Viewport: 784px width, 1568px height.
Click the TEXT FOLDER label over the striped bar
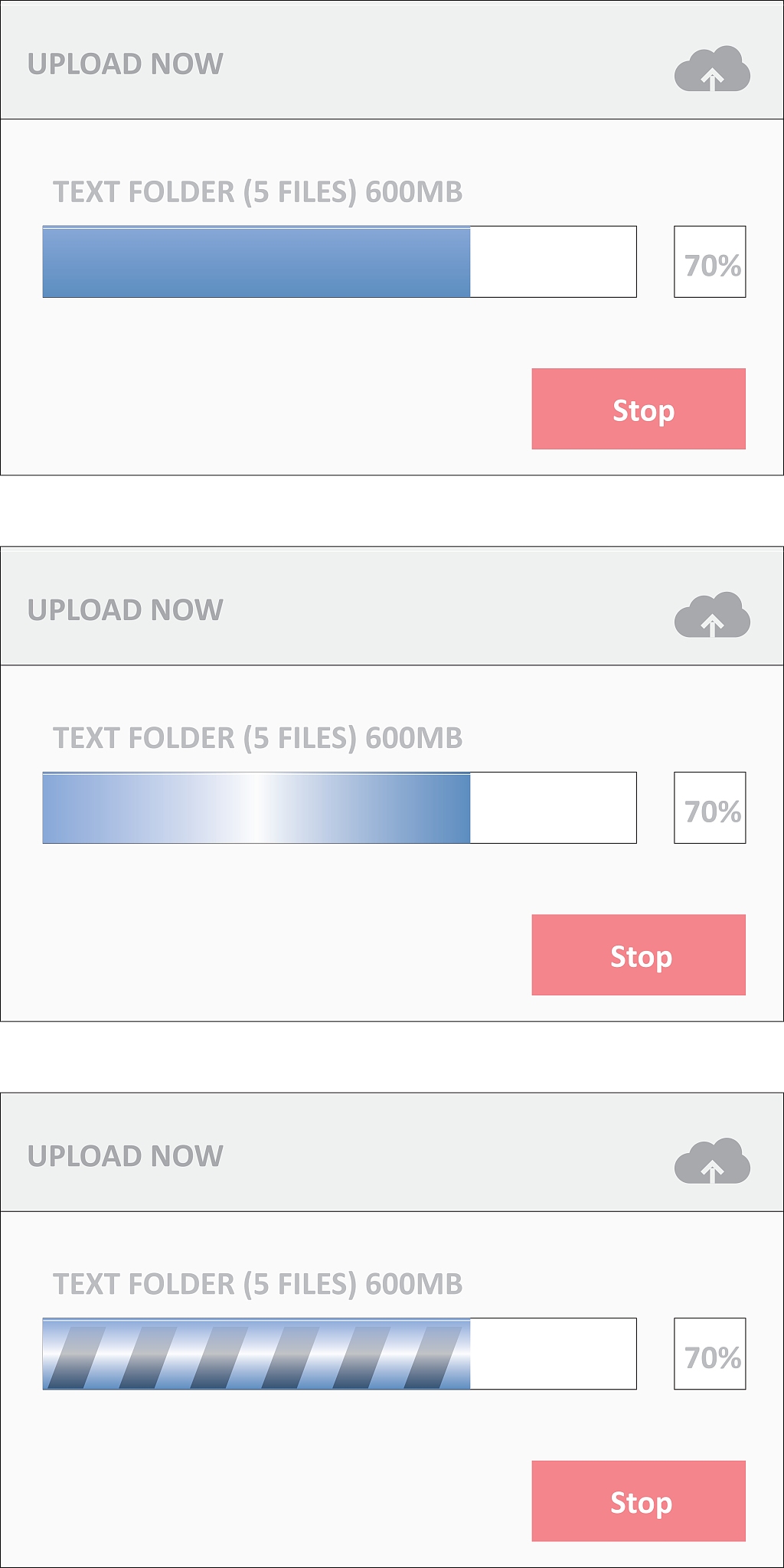[257, 1284]
